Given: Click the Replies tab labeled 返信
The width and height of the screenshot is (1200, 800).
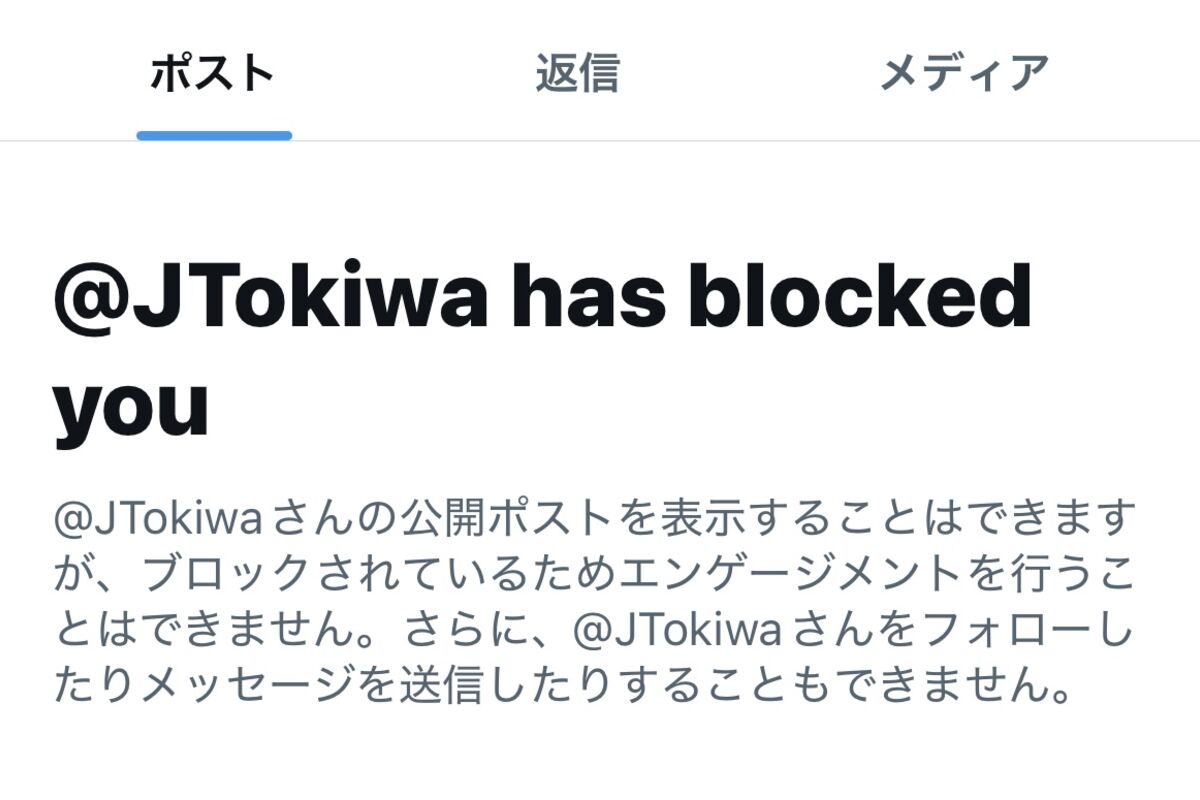Looking at the screenshot, I should pos(575,70).
